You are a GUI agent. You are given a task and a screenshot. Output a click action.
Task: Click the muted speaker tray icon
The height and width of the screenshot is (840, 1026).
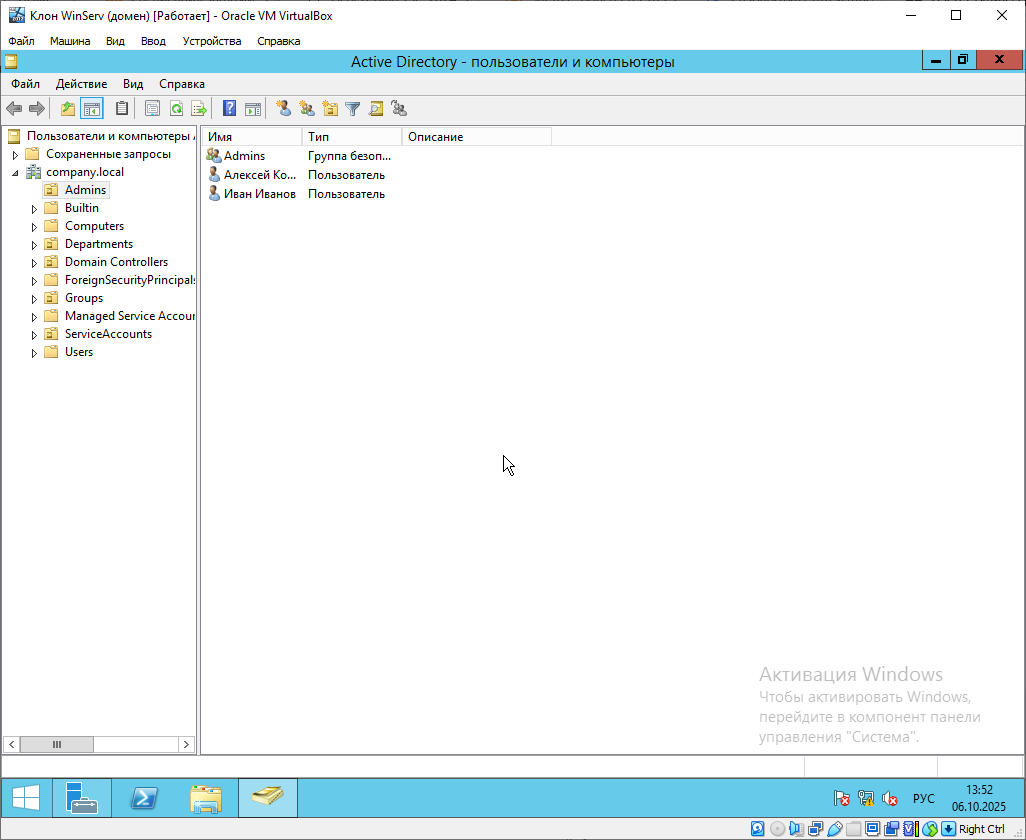[x=889, y=798]
